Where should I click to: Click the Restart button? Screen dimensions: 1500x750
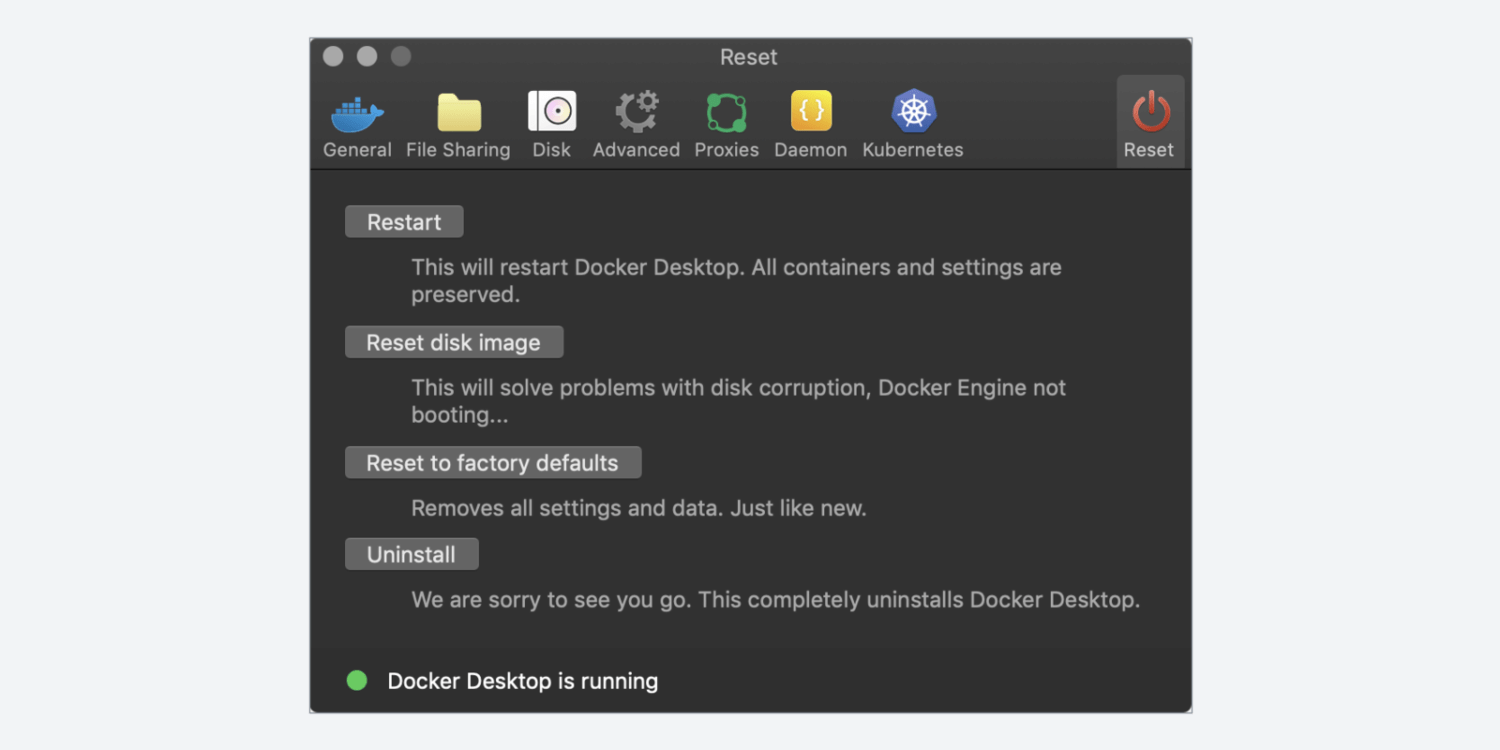(x=404, y=222)
